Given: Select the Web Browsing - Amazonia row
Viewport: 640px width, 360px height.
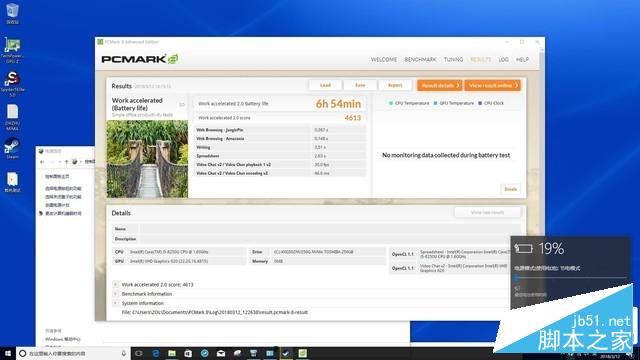Looking at the screenshot, I should click(x=280, y=138).
